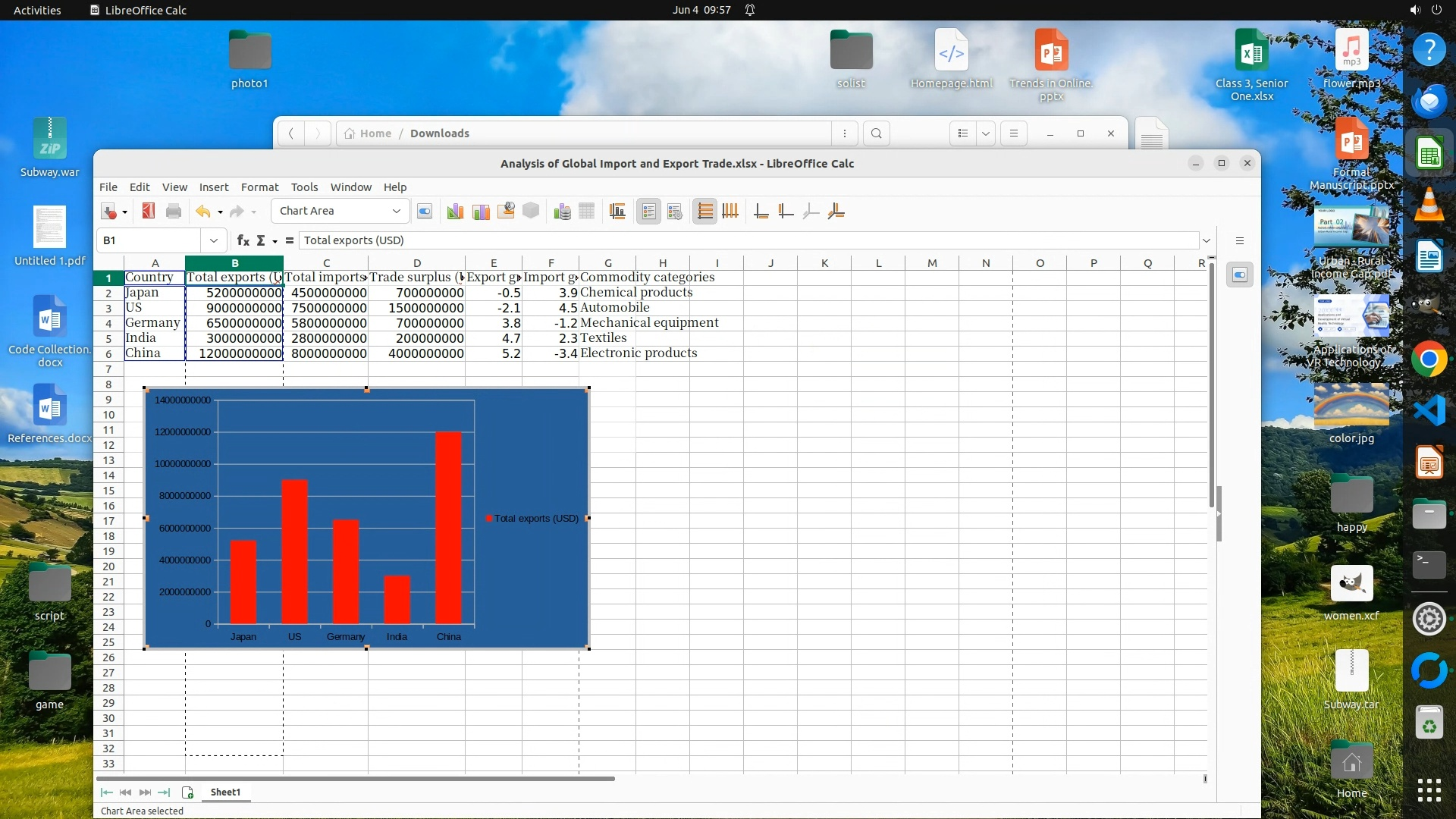Expand the Chart Area element dropdown
The width and height of the screenshot is (1456, 819).
[396, 212]
